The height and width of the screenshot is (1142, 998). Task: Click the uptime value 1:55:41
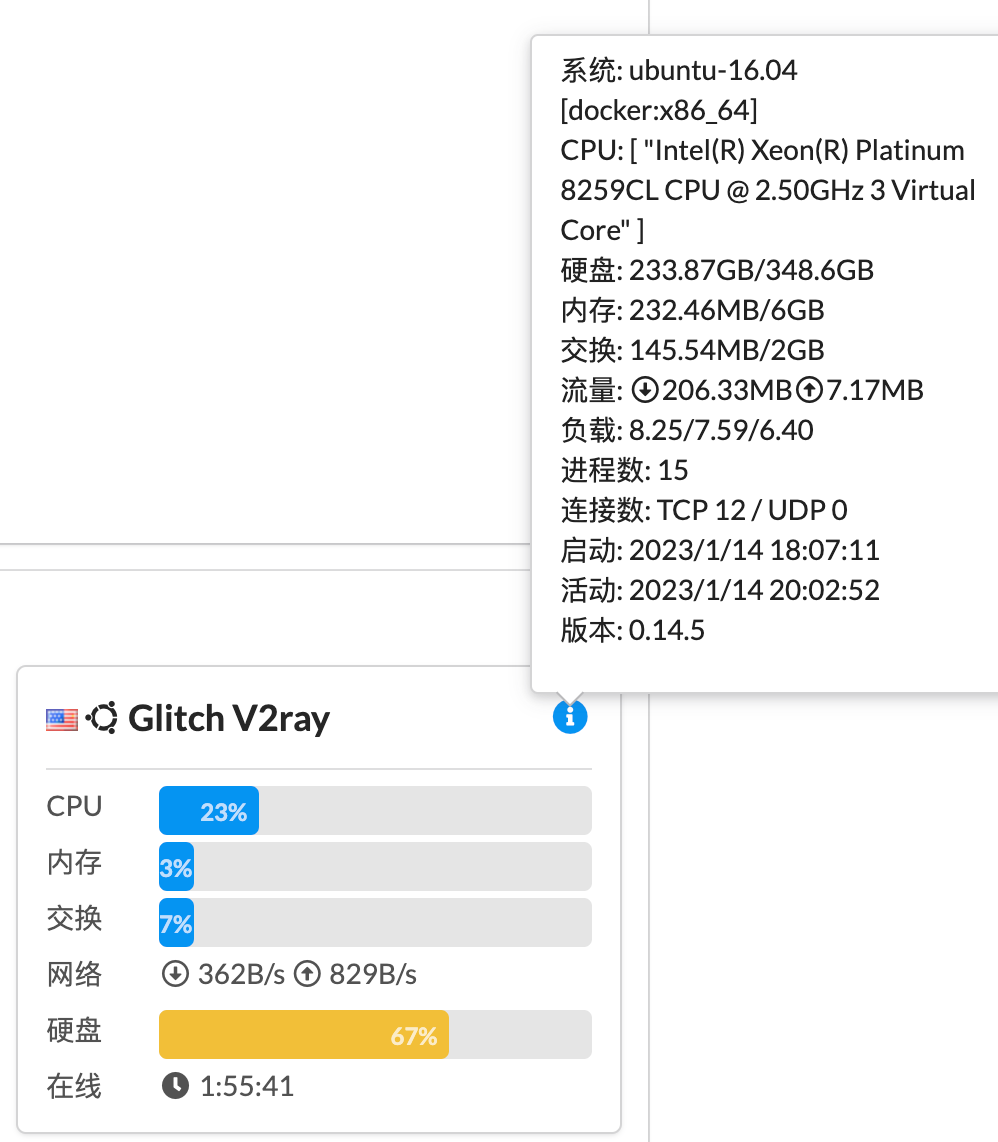(246, 1087)
